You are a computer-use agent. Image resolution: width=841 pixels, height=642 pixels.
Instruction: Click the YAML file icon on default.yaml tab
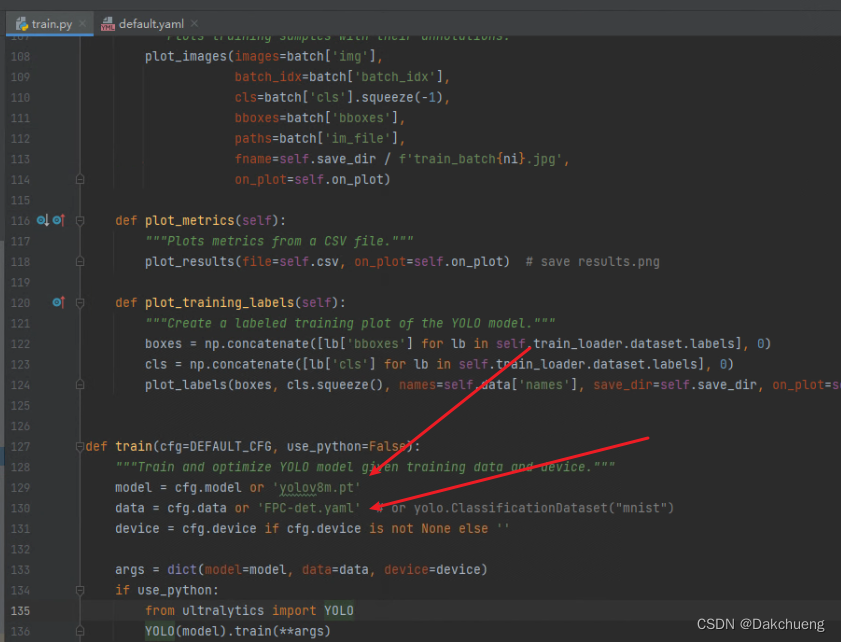click(x=108, y=24)
